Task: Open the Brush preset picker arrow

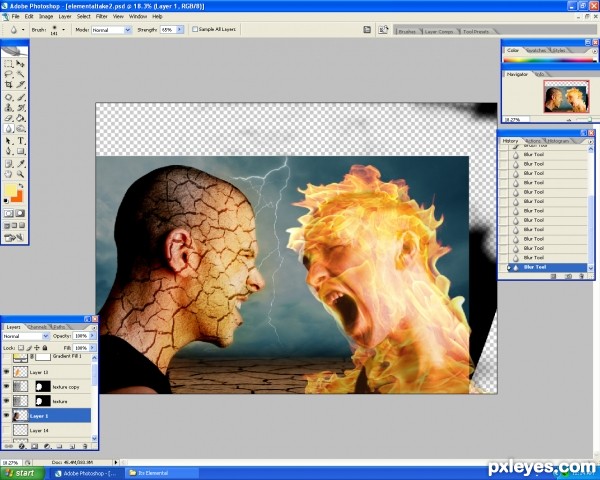Action: (x=64, y=29)
